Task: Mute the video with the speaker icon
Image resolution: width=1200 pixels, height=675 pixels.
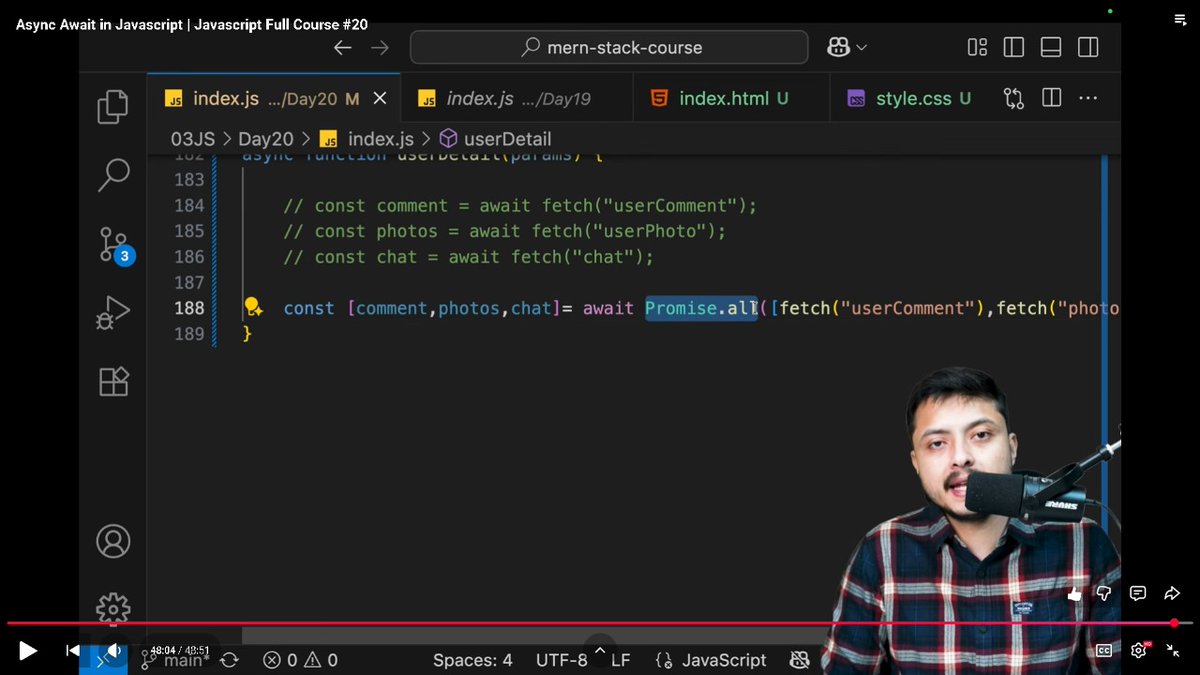Action: (x=113, y=650)
